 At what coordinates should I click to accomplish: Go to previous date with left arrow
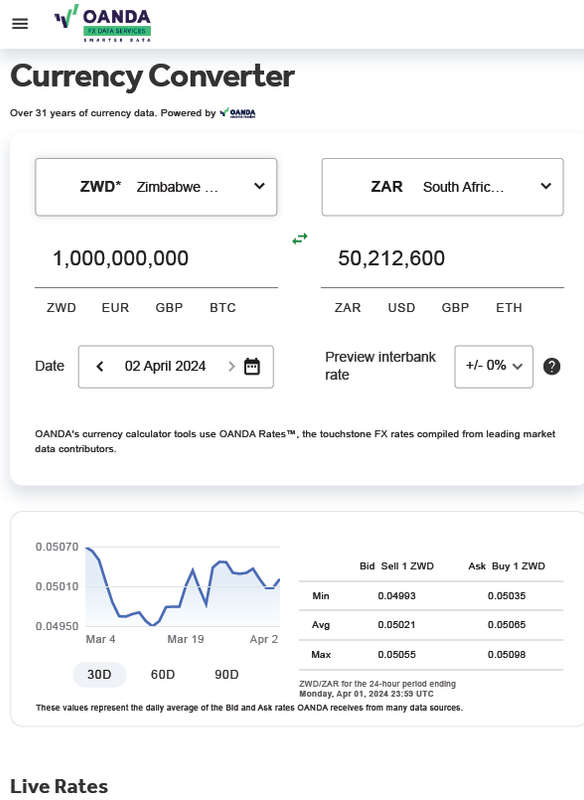(100, 366)
